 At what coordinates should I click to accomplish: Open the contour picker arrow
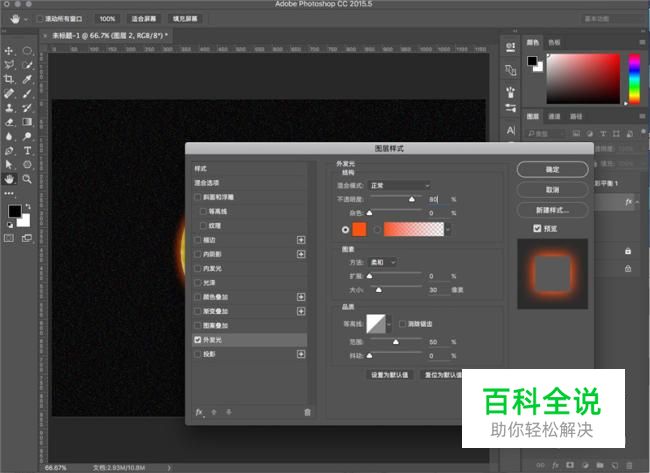pyautogui.click(x=388, y=324)
